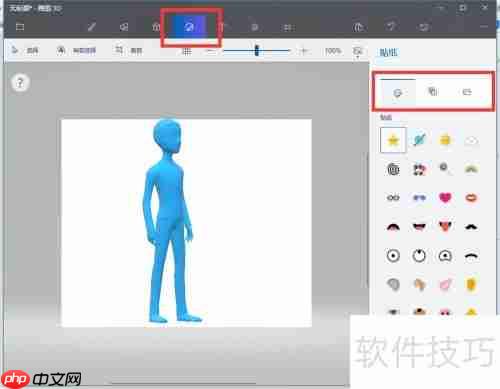Select the black eyebrow sticker

tap(471, 256)
